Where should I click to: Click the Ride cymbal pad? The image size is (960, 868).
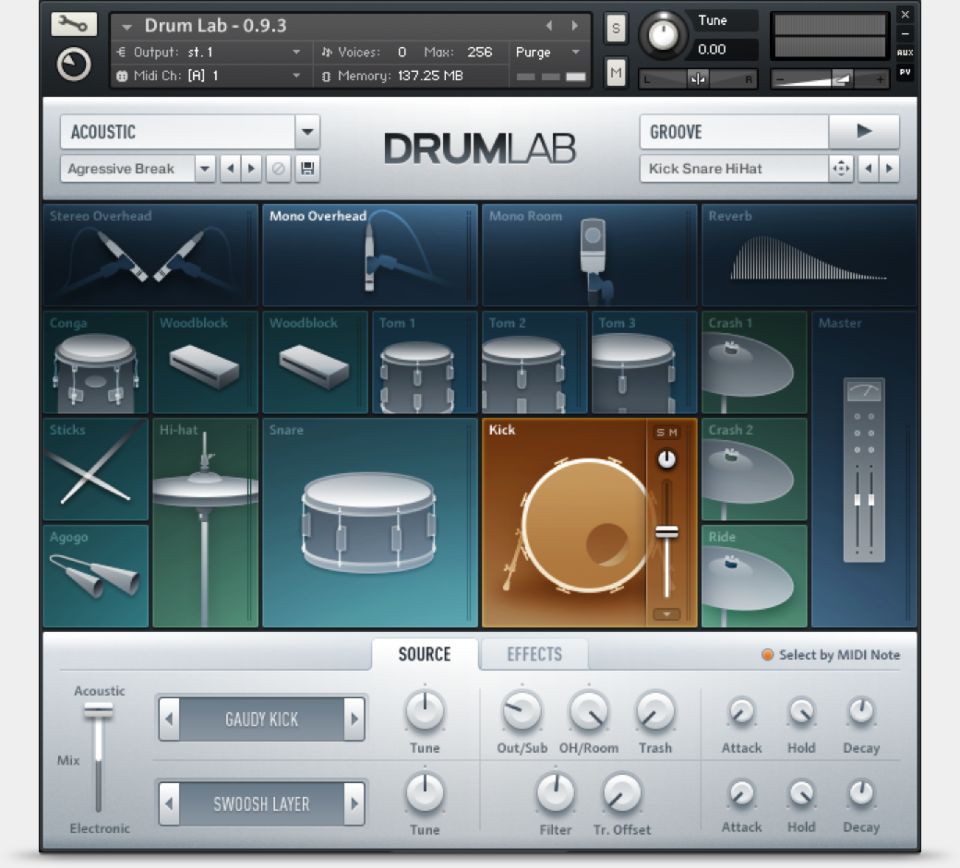coord(754,576)
